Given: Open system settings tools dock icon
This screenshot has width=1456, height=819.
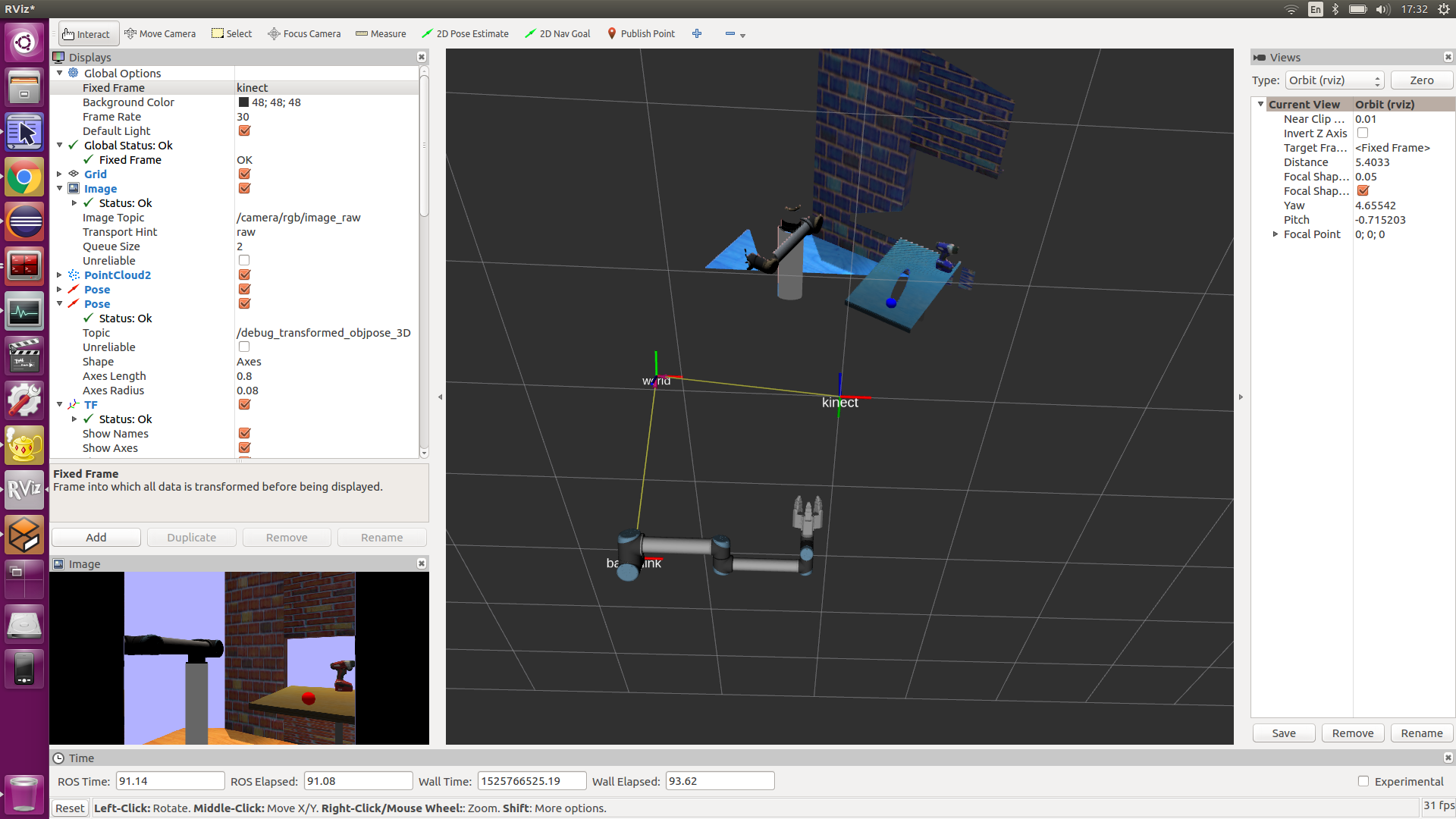Looking at the screenshot, I should tap(24, 400).
